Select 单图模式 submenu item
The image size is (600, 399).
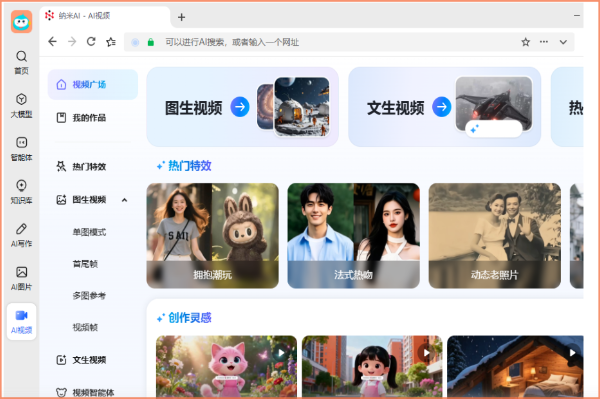[90, 232]
